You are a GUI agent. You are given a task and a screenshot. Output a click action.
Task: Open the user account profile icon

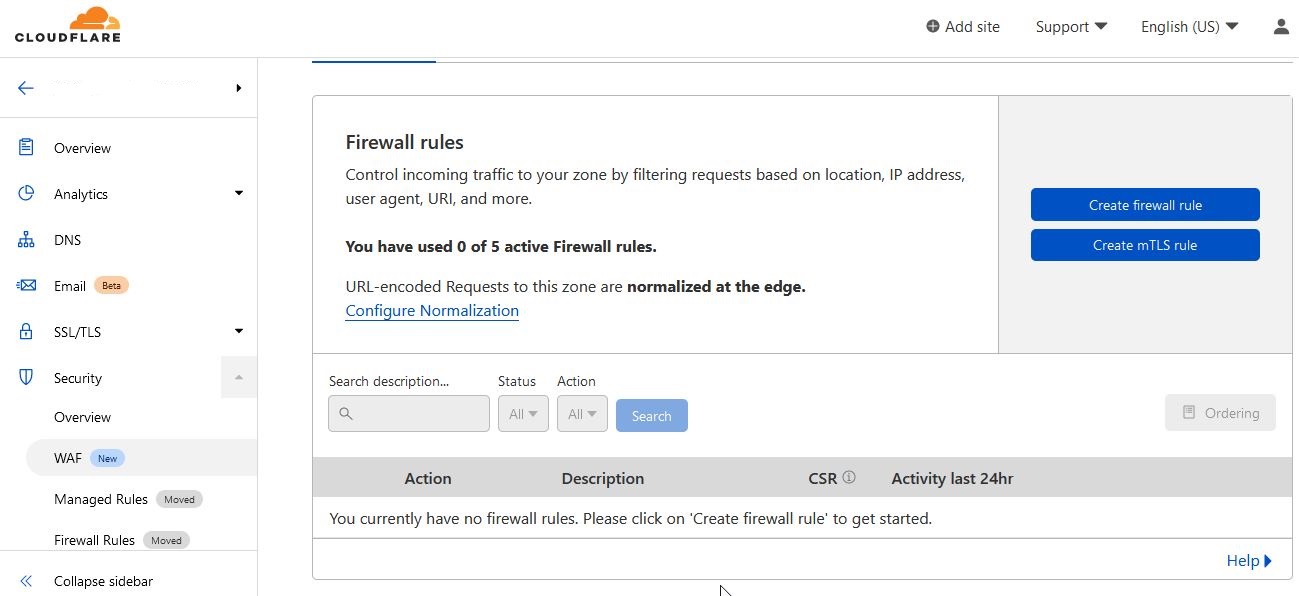point(1281,27)
